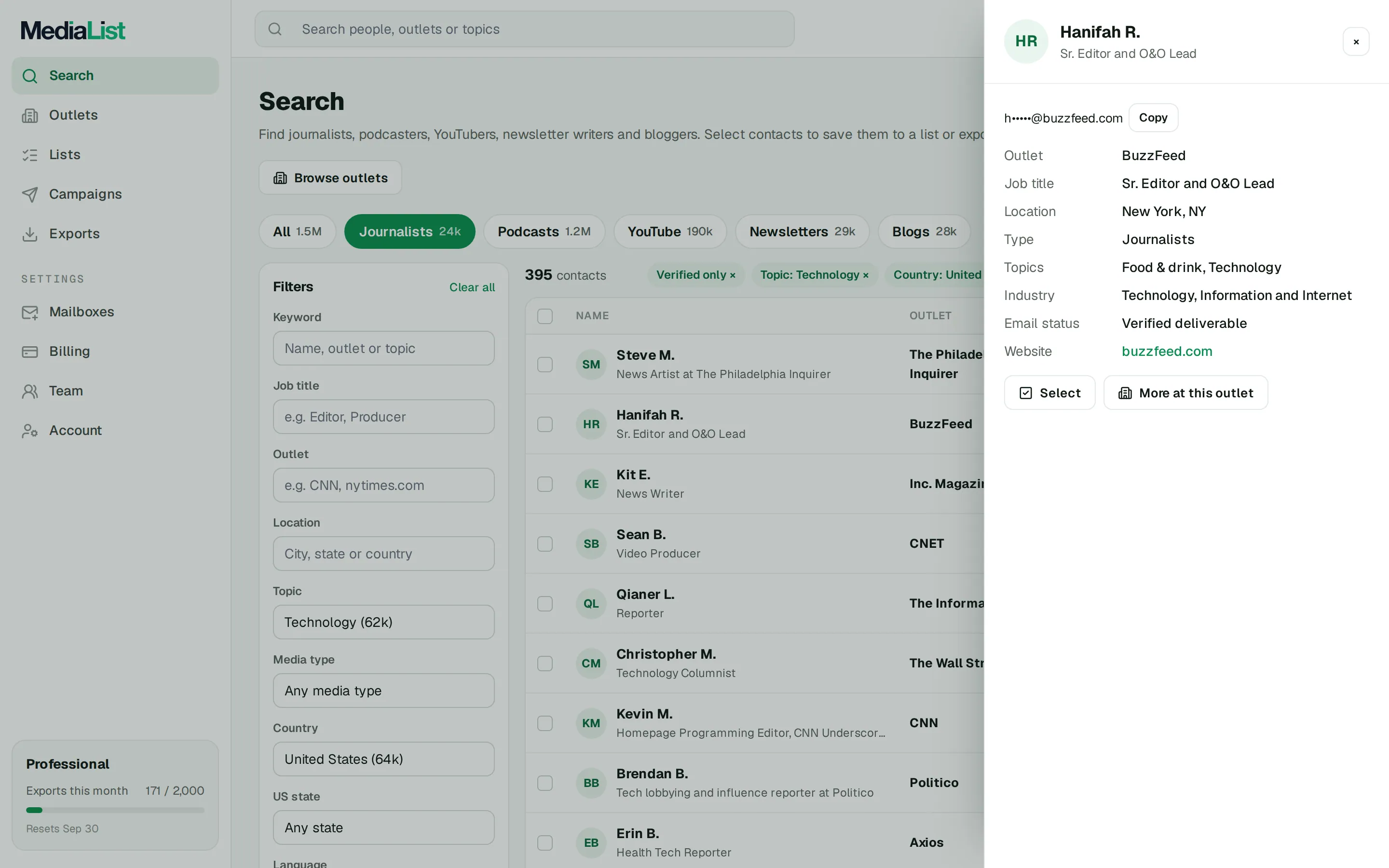Check the box for Erin B.
This screenshot has width=1389, height=868.
pos(545,843)
